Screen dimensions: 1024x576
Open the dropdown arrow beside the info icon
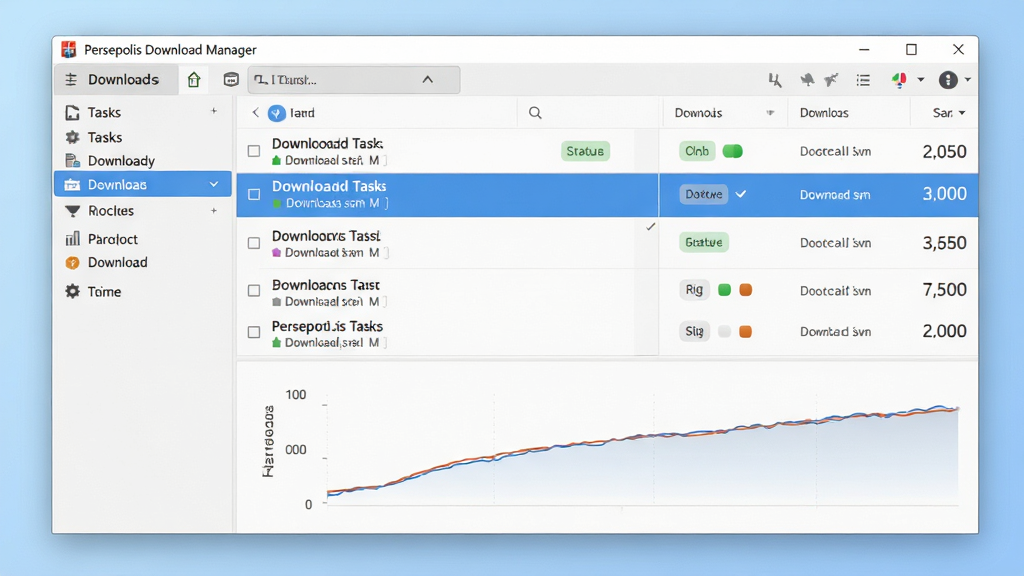968,80
